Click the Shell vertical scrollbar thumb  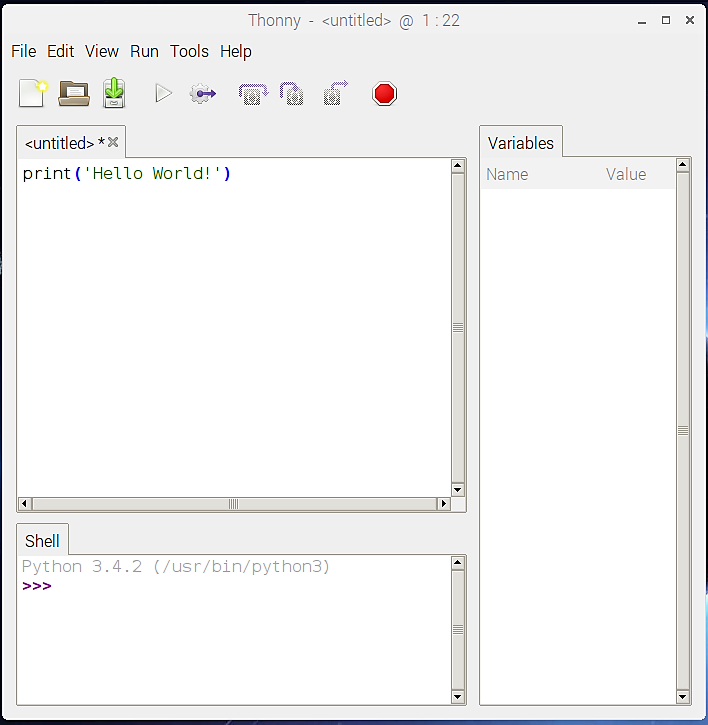[x=458, y=630]
